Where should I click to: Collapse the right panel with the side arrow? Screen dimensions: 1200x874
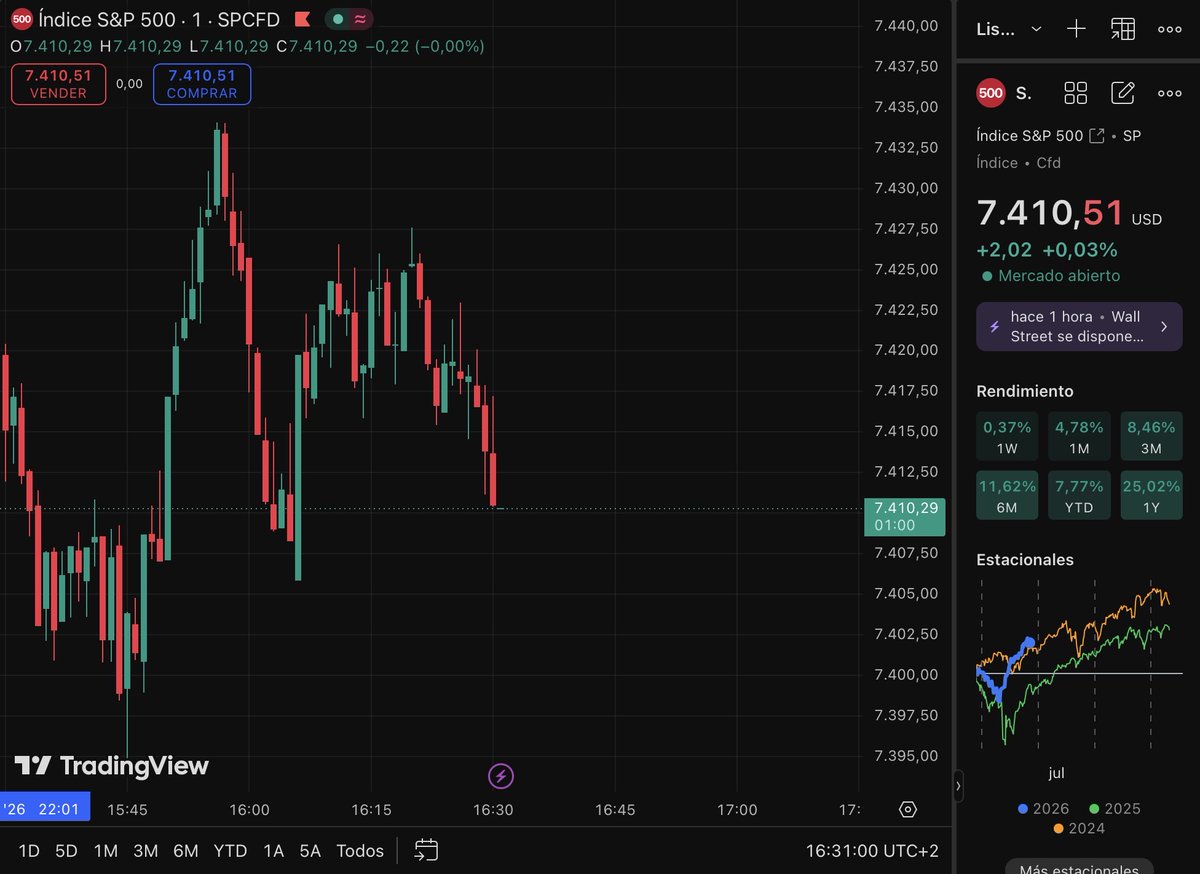[x=959, y=787]
